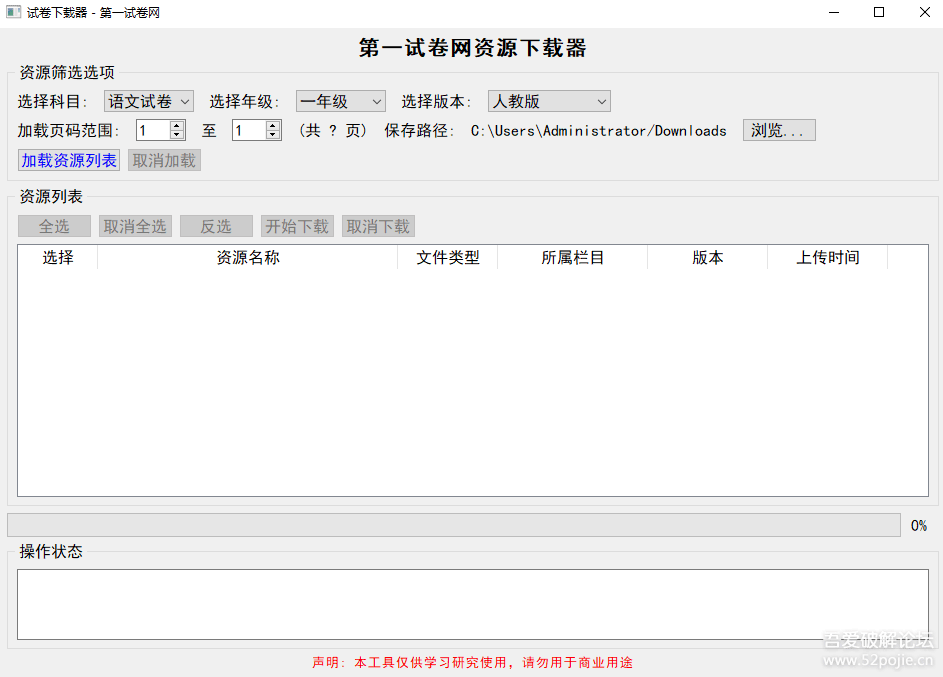The height and width of the screenshot is (677, 943).
Task: Close the 试卷下载器 window
Action: pyautogui.click(x=924, y=13)
